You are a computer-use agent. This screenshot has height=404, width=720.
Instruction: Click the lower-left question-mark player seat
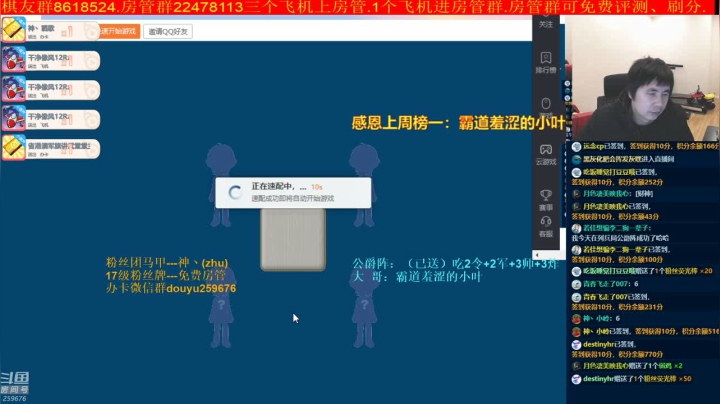pos(221,308)
